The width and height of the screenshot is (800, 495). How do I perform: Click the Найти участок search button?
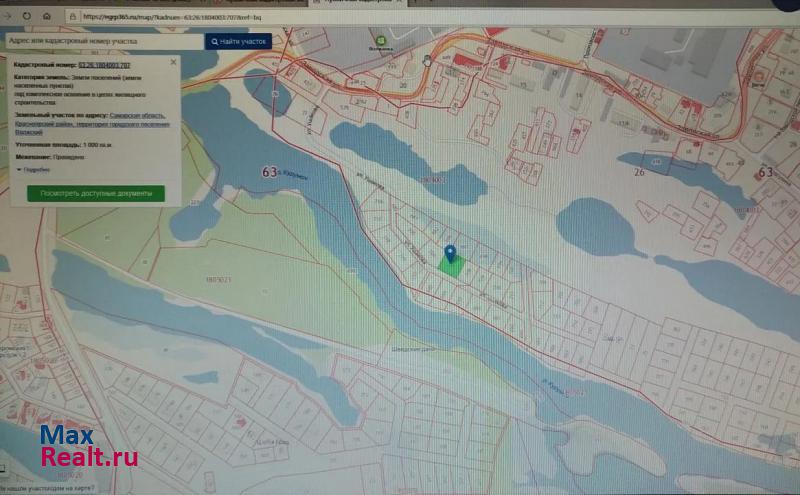coord(238,41)
